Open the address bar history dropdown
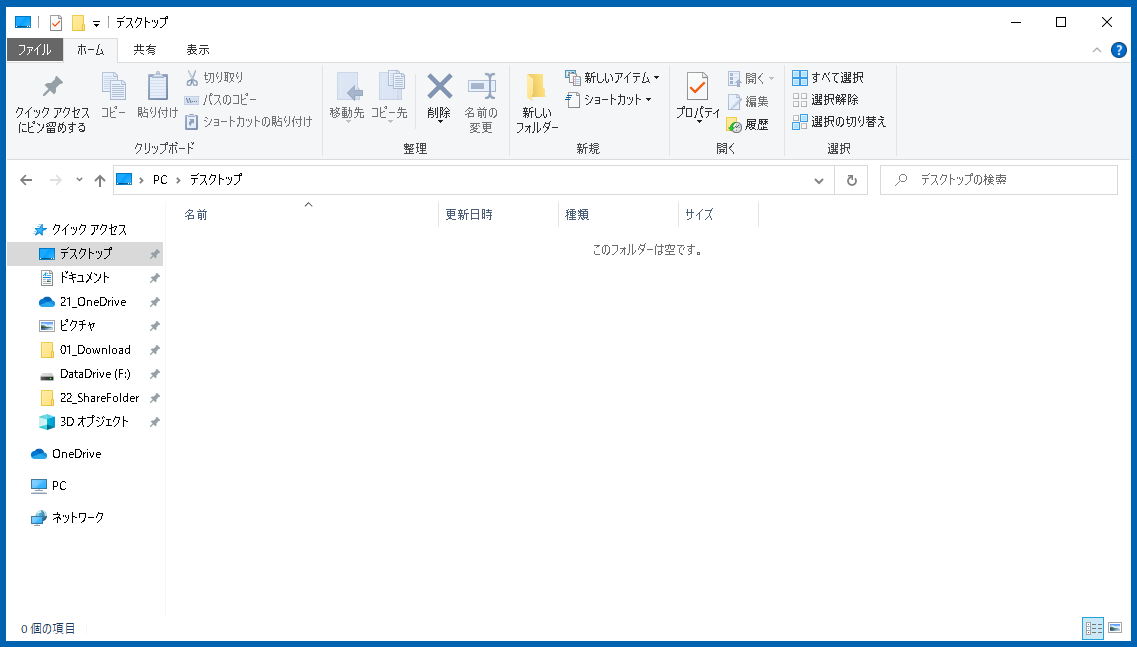 [819, 180]
